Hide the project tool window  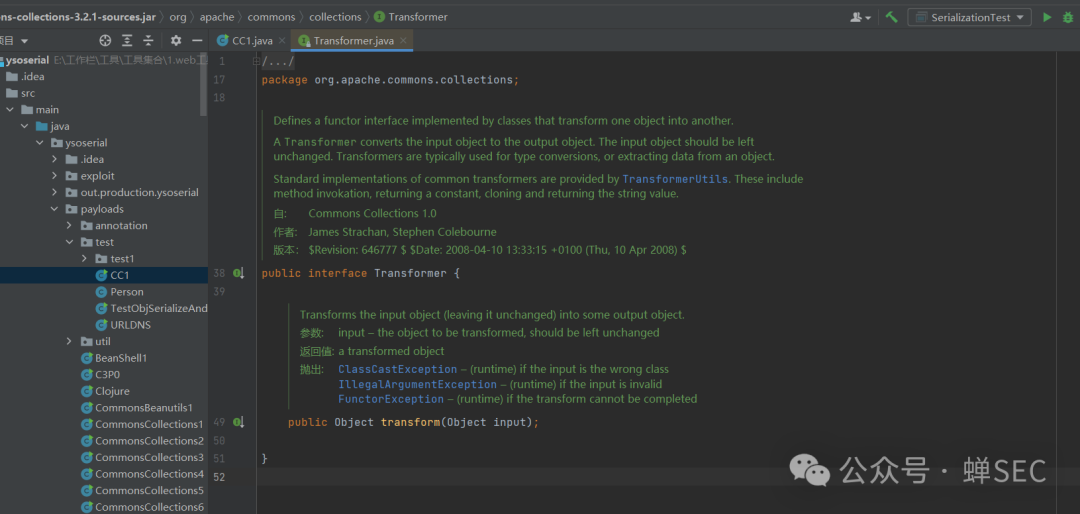(197, 41)
